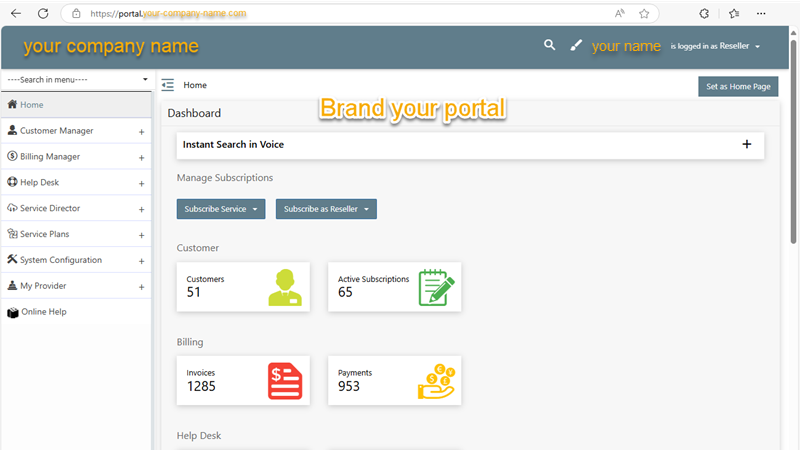The width and height of the screenshot is (800, 450).
Task: Reload the page with refresh icon
Action: tap(43, 13)
